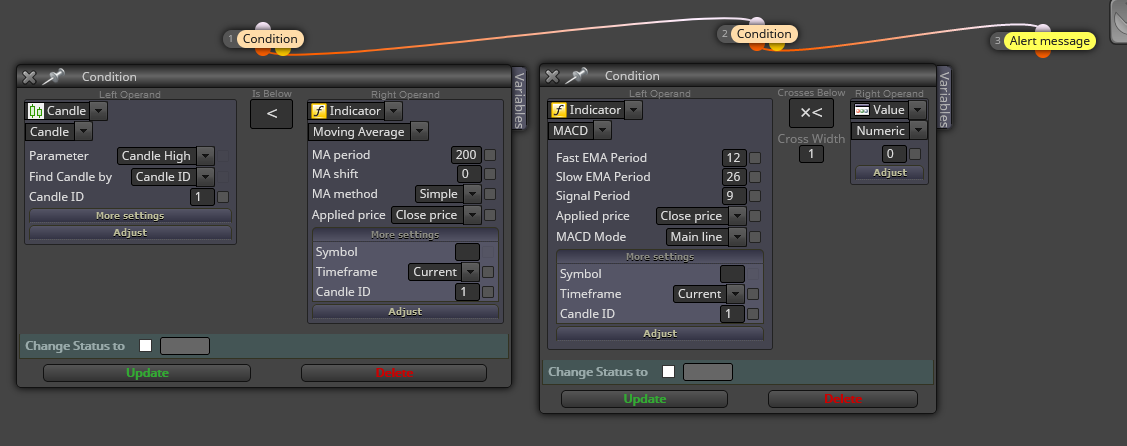The height and width of the screenshot is (446, 1127).
Task: Tick the checkbox beside MA period
Action: tap(490, 154)
